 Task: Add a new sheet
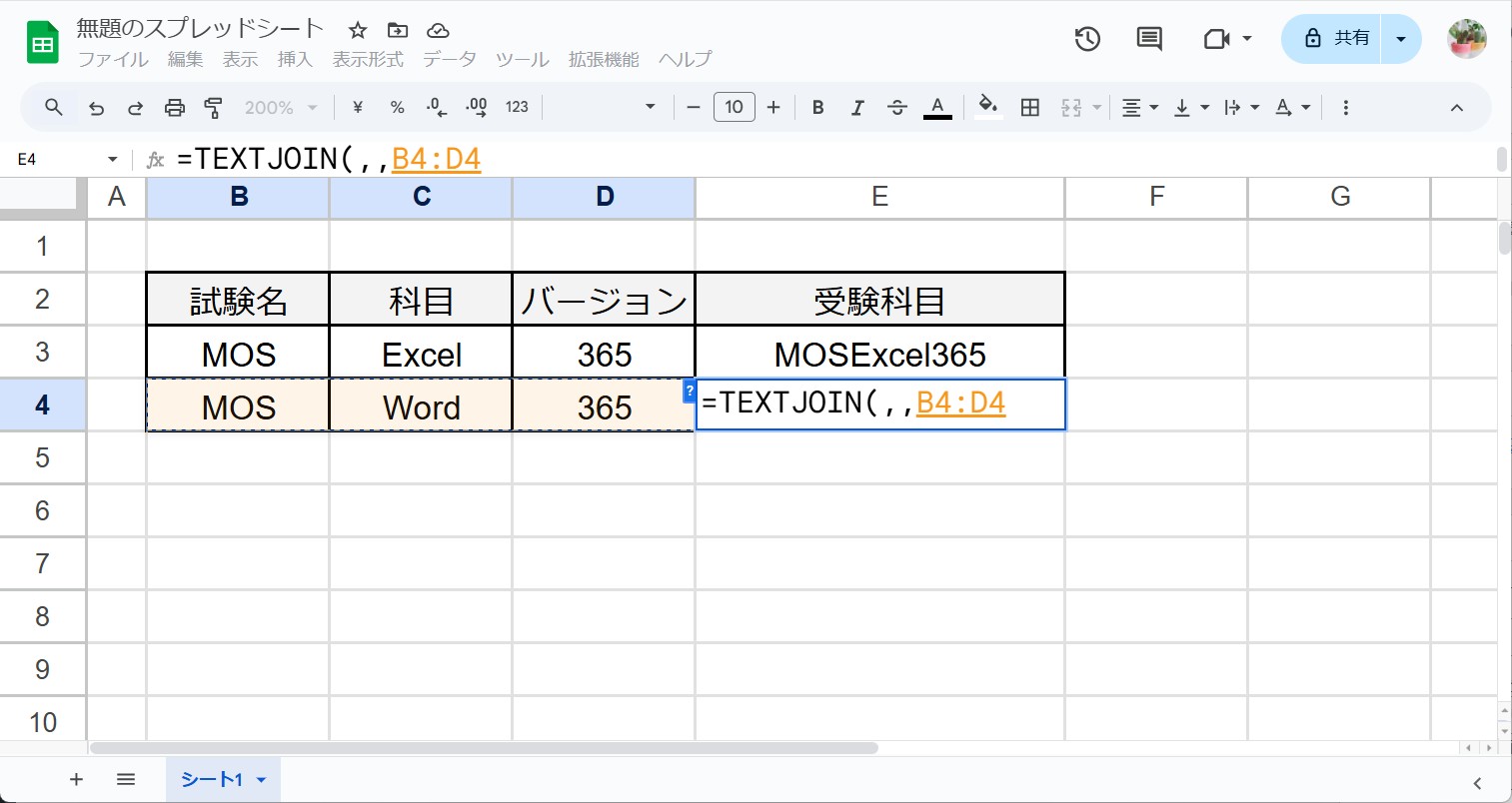tap(76, 779)
